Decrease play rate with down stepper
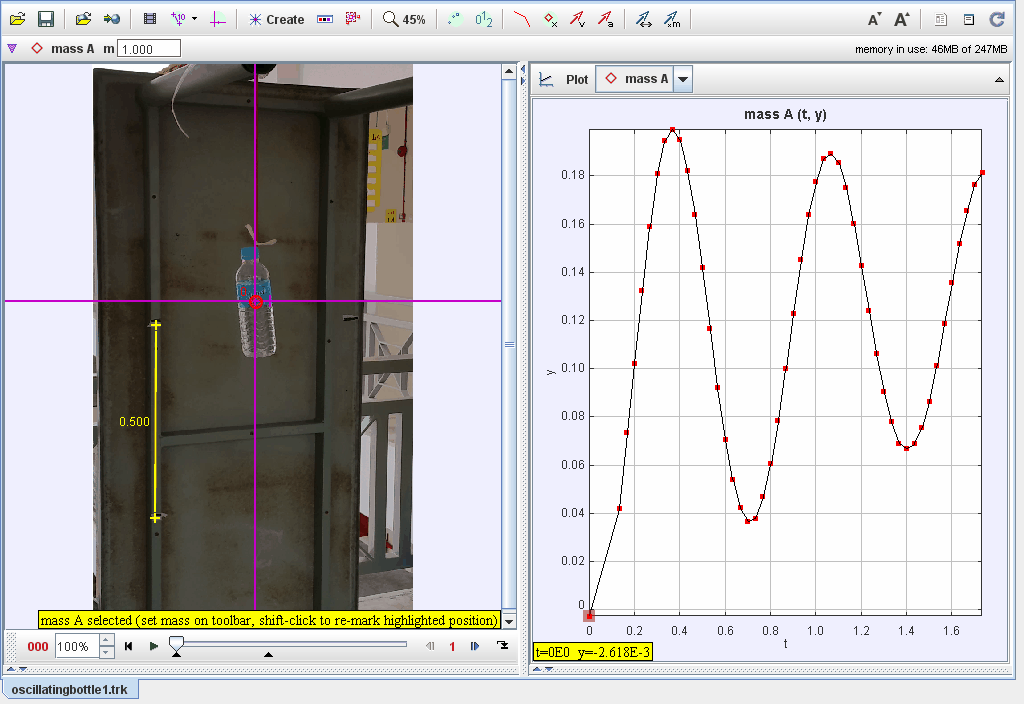 pos(106,652)
